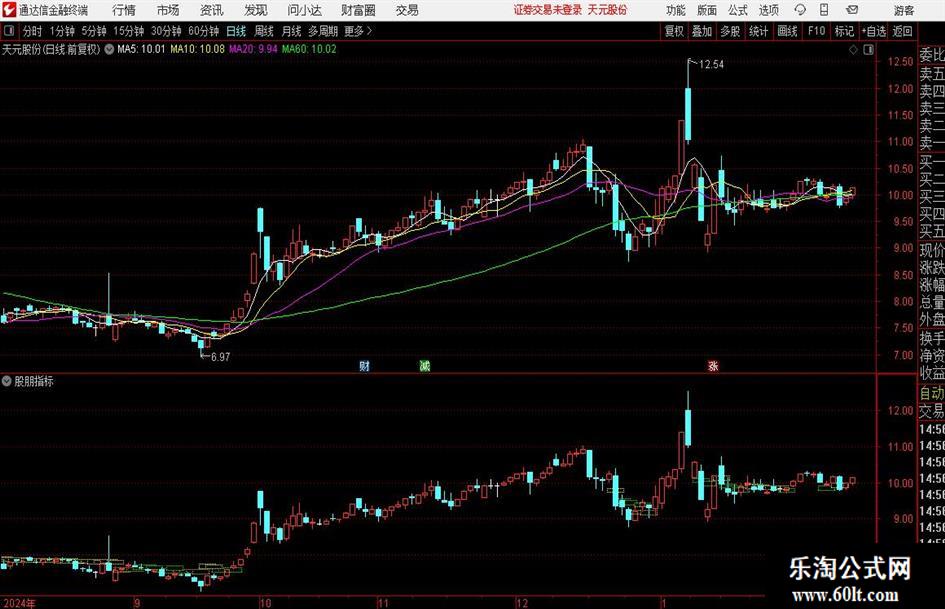Open the 问小达 menu

(x=304, y=10)
